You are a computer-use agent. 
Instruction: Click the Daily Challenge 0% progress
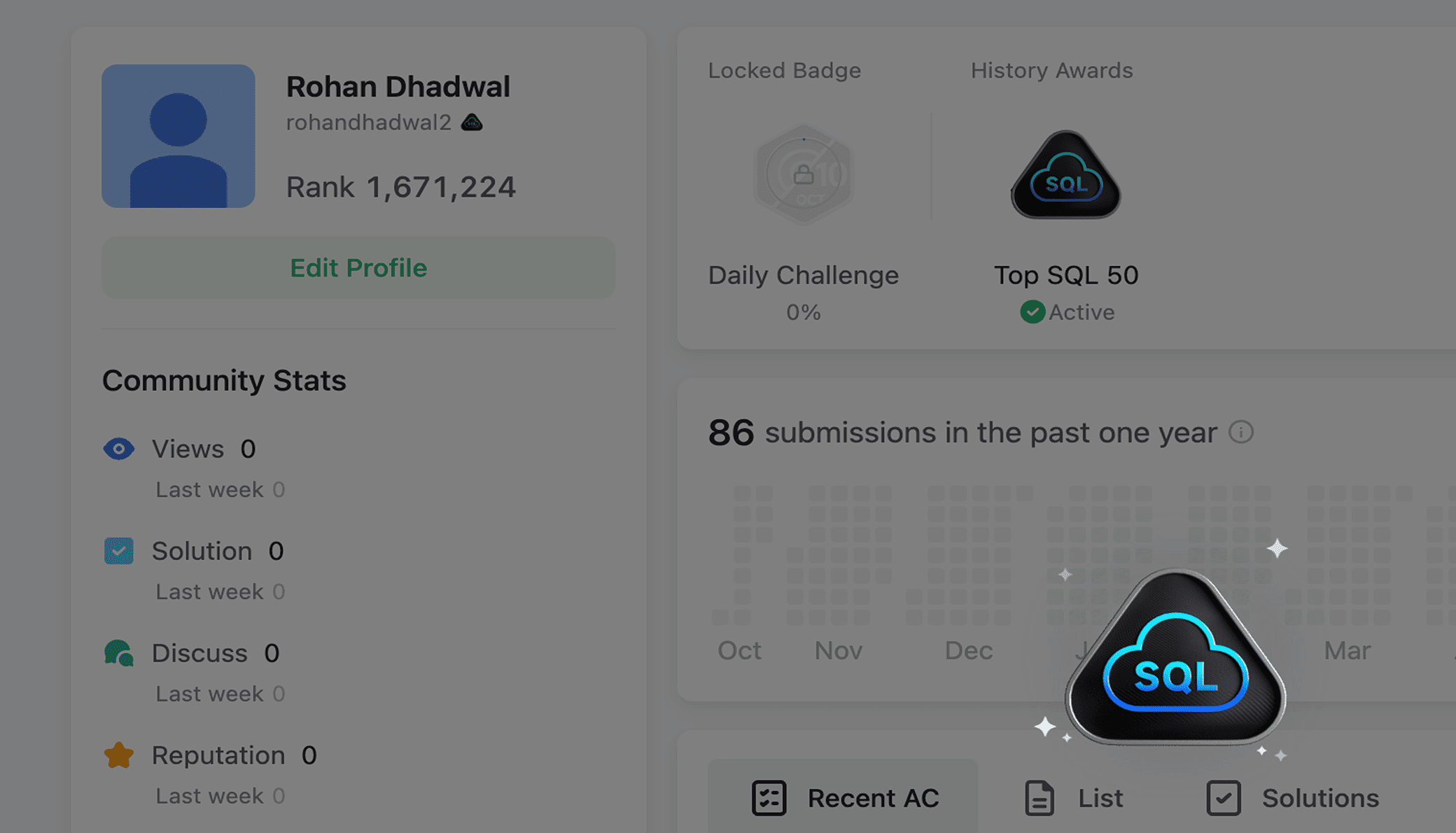pos(803,312)
